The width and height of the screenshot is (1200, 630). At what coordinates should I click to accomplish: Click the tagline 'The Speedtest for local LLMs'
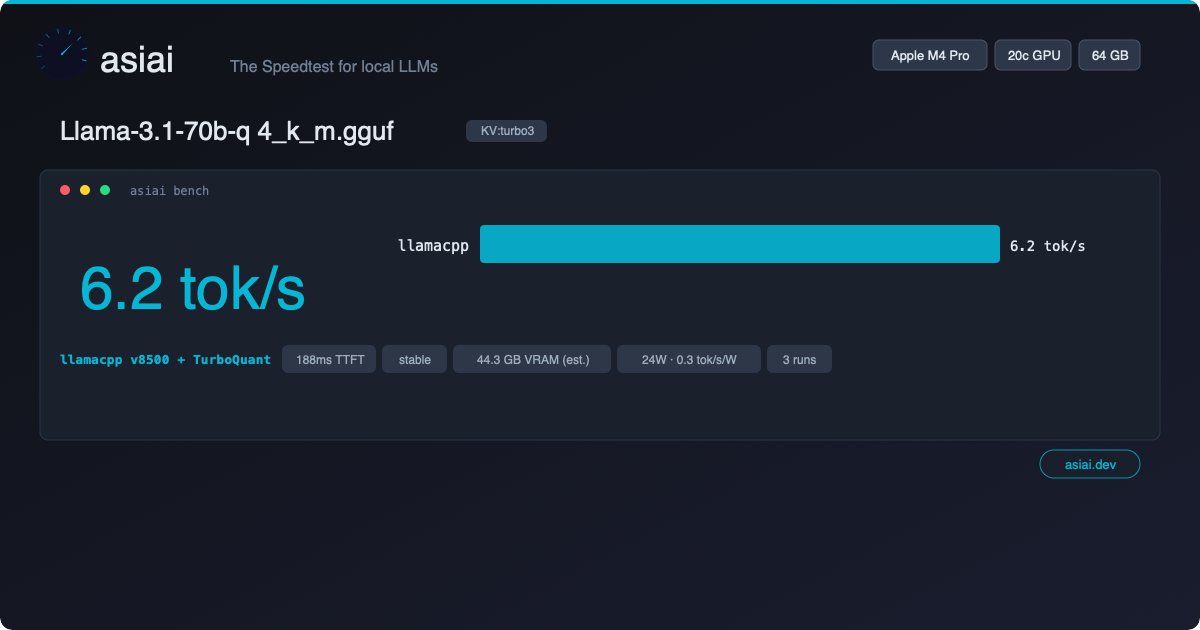click(x=334, y=66)
